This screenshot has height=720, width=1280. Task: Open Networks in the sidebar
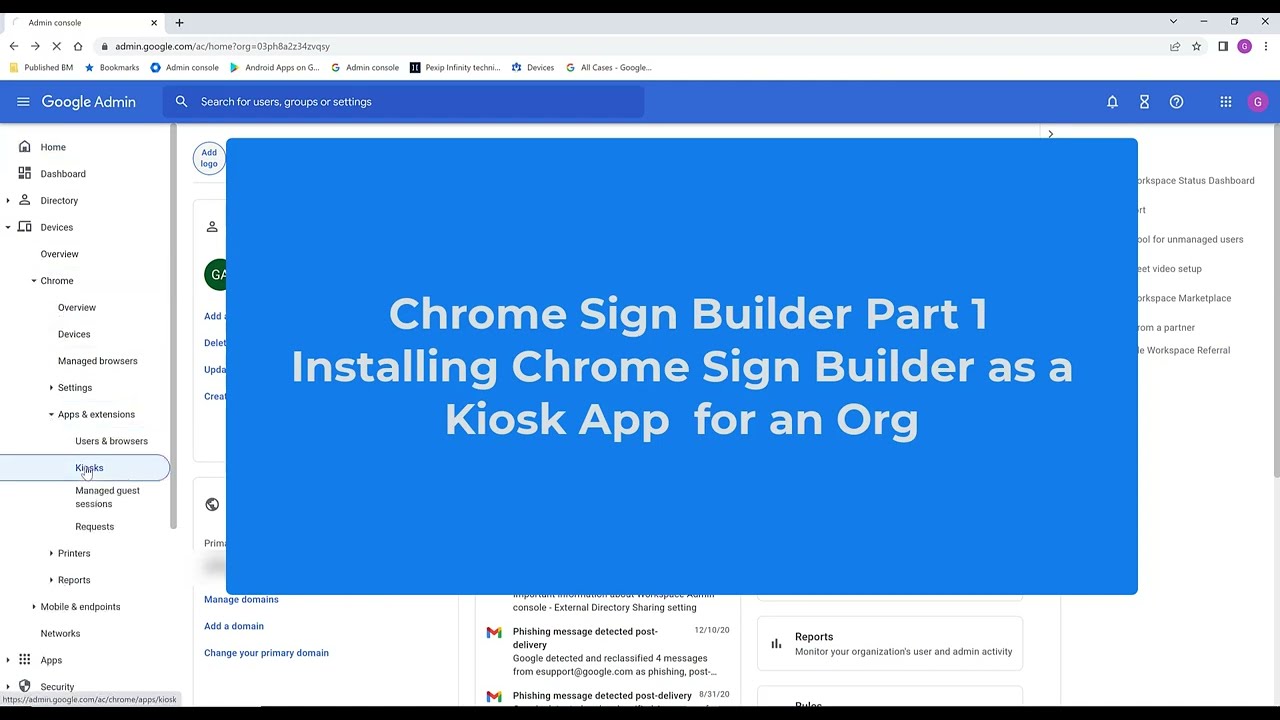point(60,633)
